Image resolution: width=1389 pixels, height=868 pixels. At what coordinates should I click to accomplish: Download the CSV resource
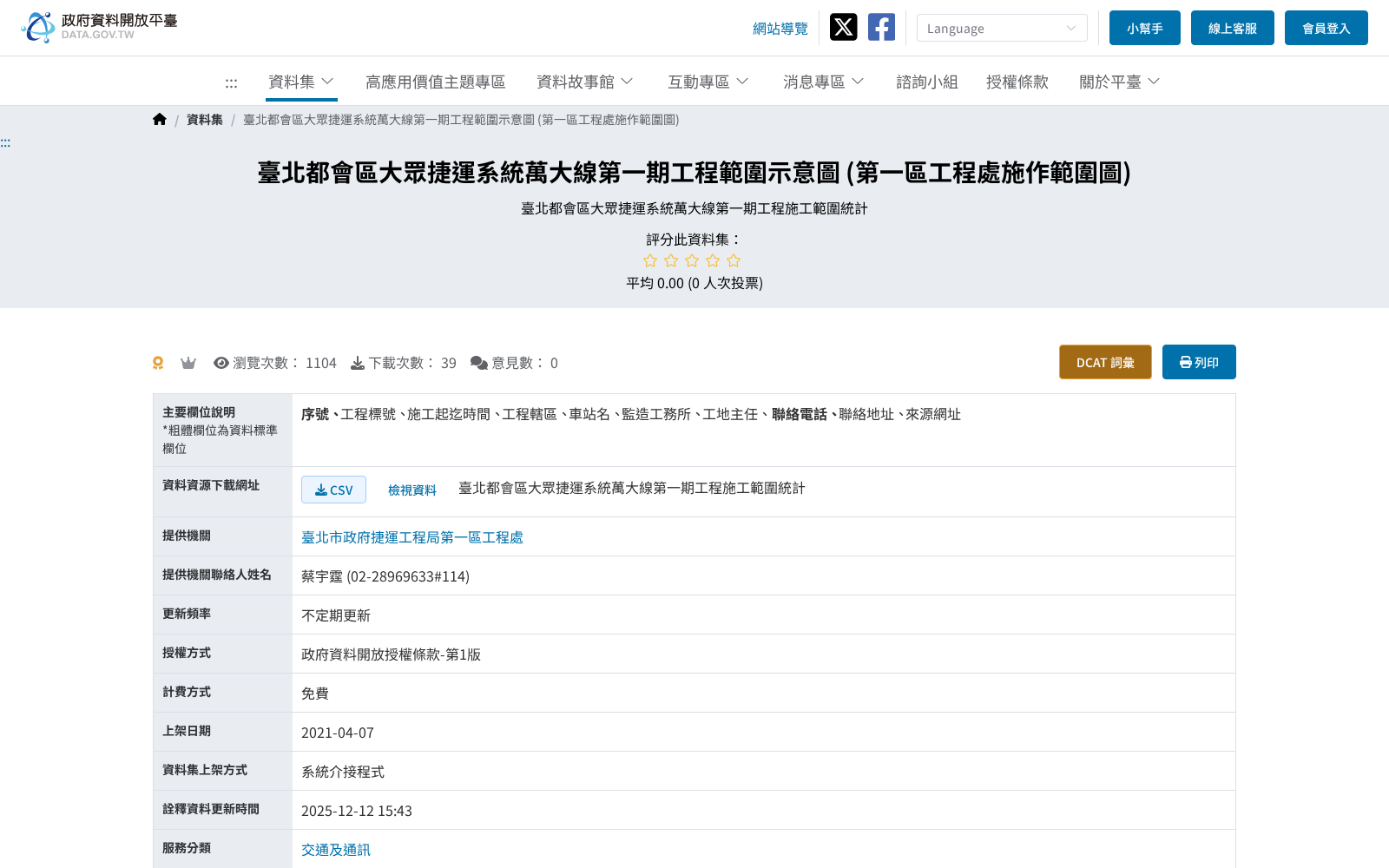coord(333,490)
